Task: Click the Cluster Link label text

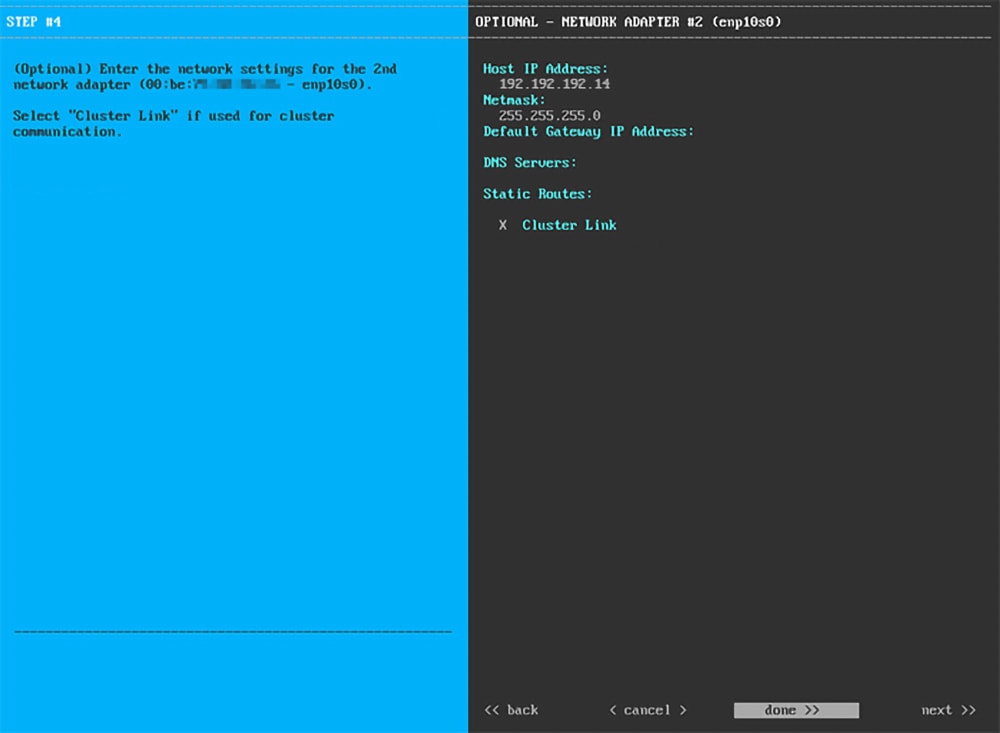Action: (569, 225)
